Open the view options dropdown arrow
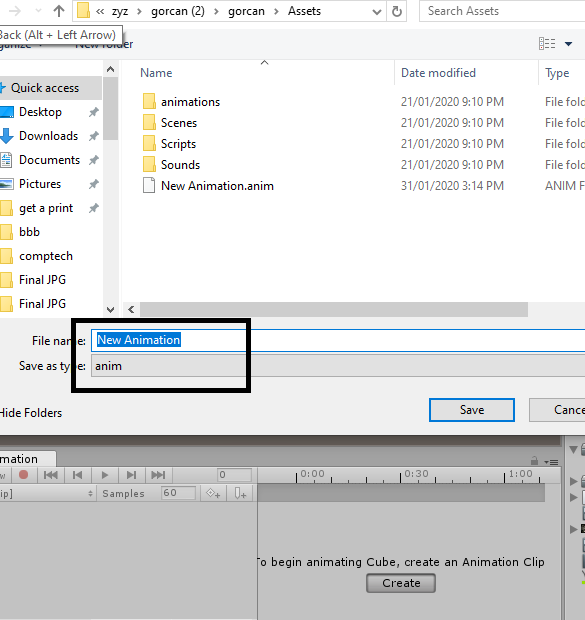585x620 pixels. (x=568, y=43)
